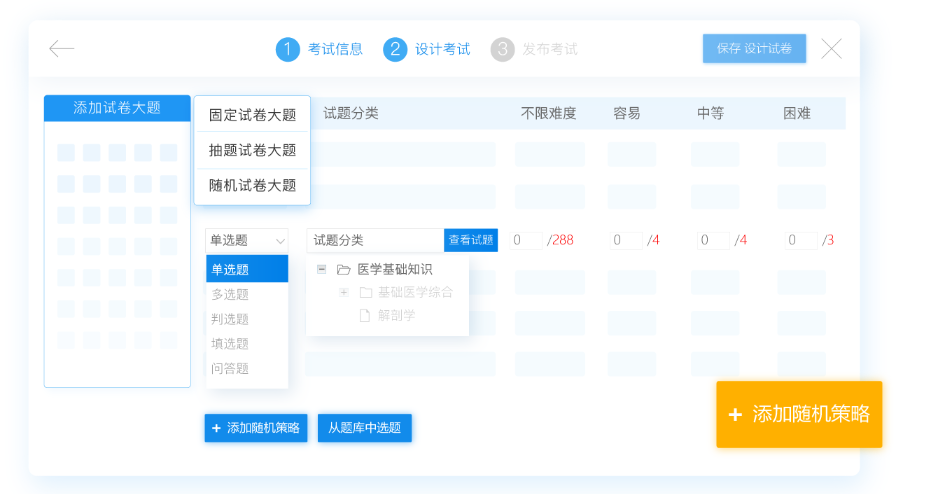
Task: Select 固定试卷大题 menu option
Action: tap(252, 115)
